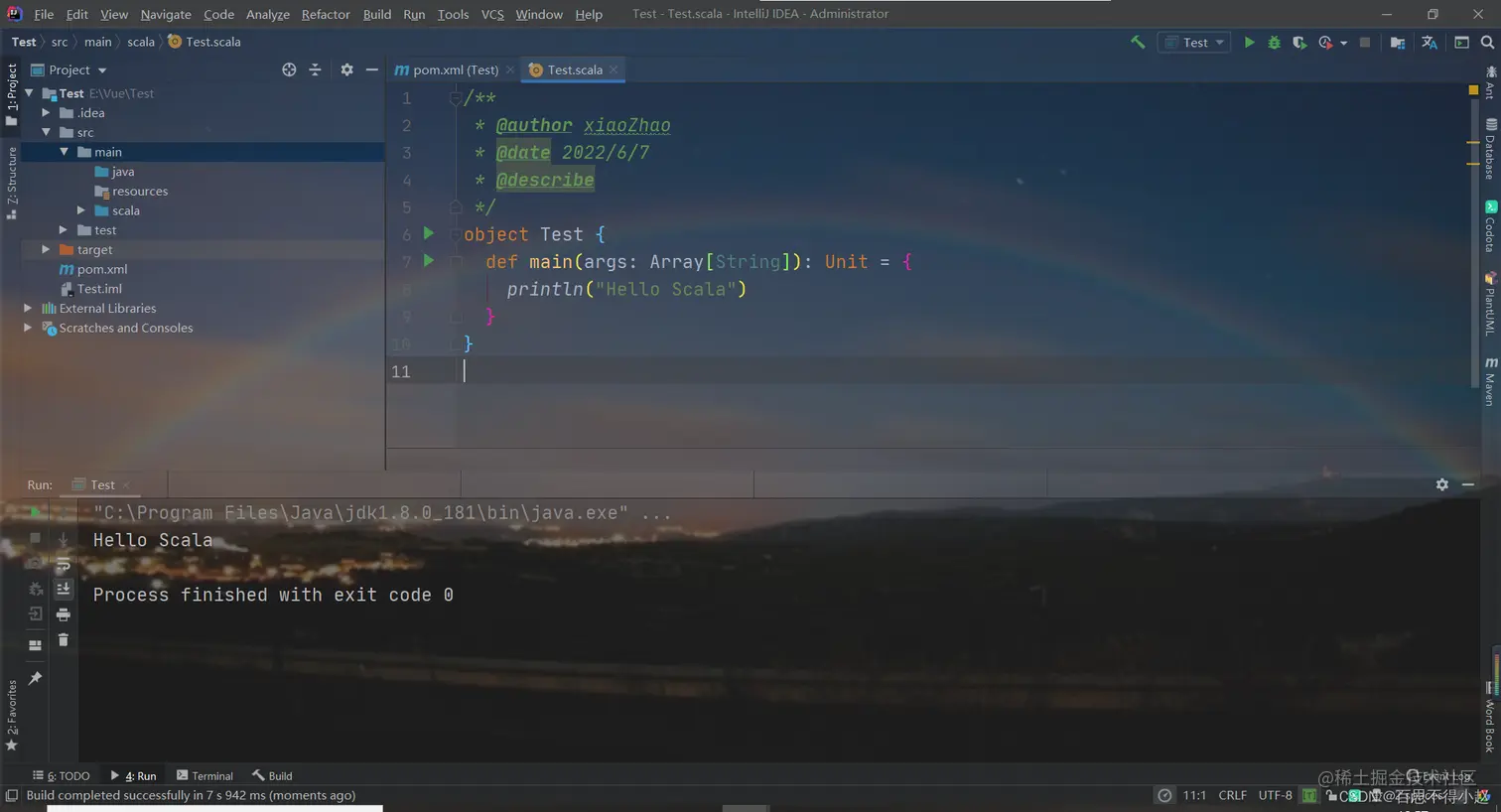Click the 4: Run tool window button
This screenshot has height=812, width=1501.
click(x=133, y=775)
